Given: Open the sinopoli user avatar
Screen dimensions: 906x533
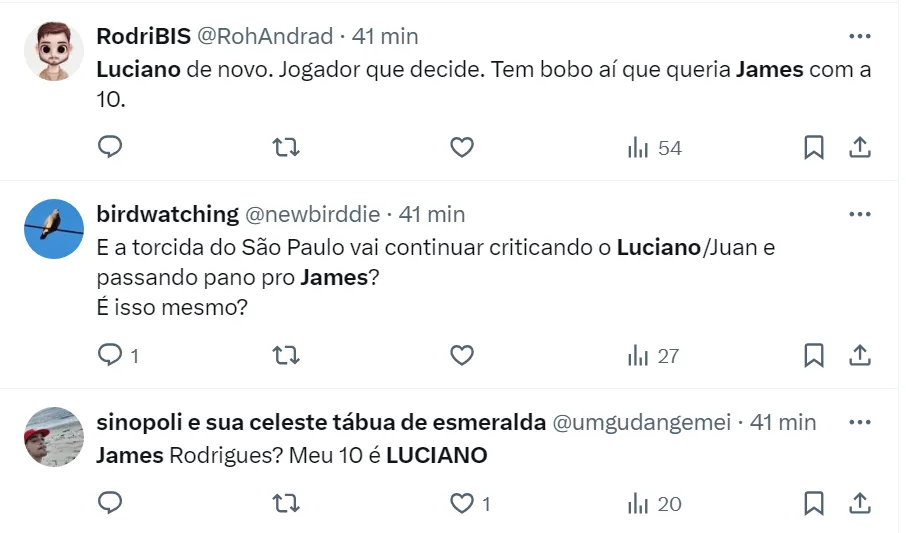Looking at the screenshot, I should [x=53, y=437].
